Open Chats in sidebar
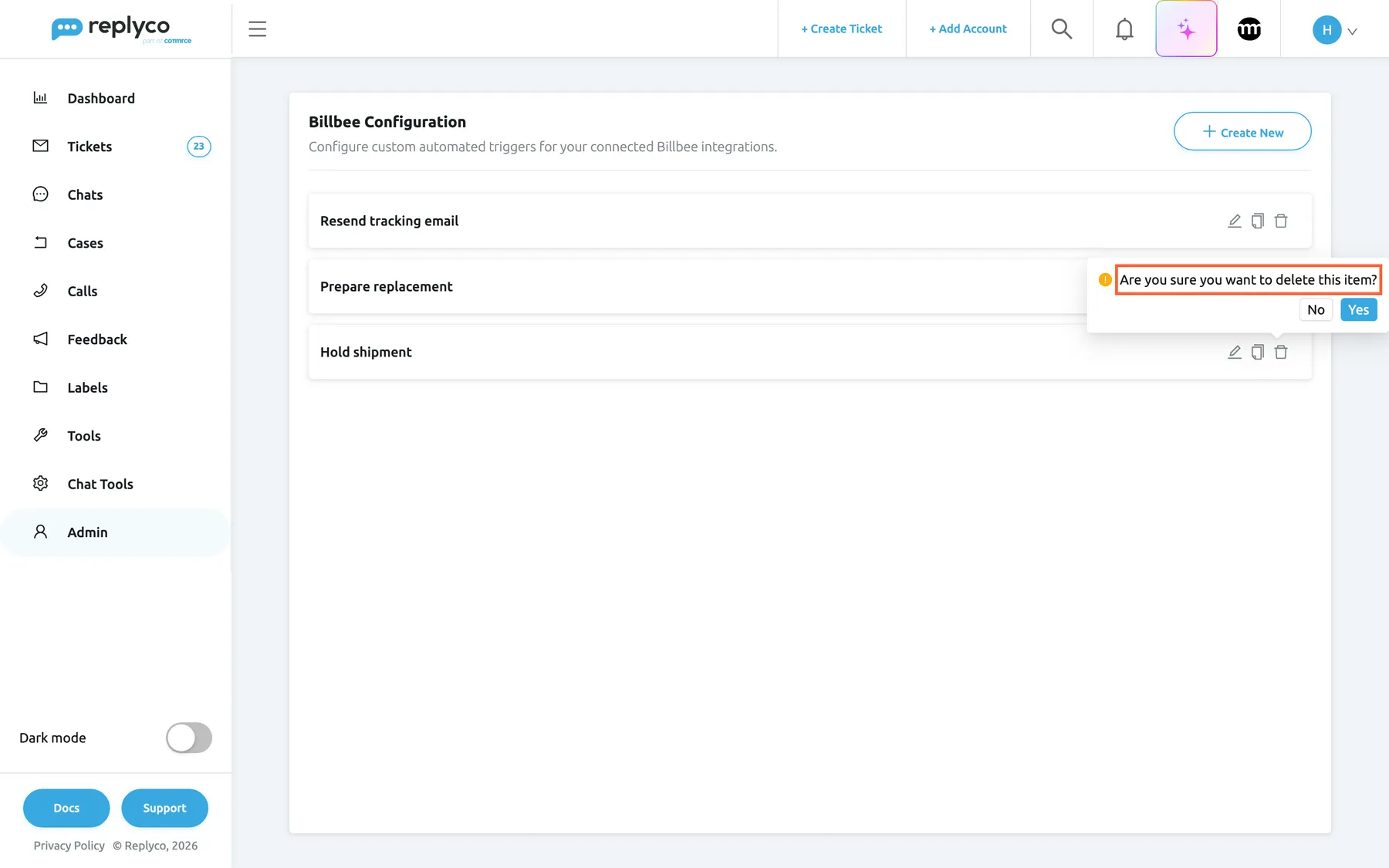 [116, 194]
